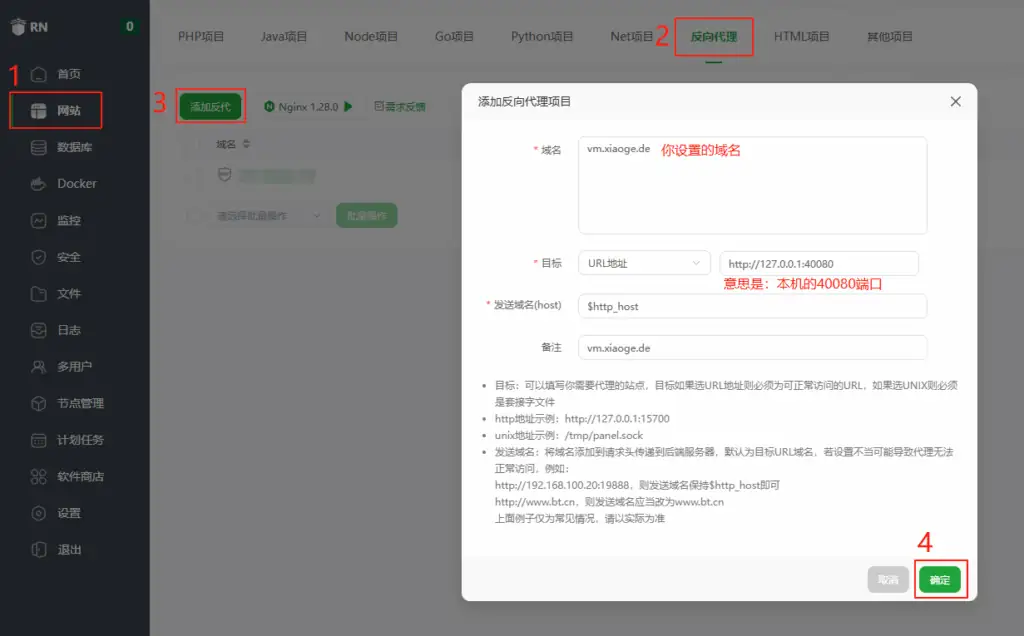Open the 安全 security panel
The height and width of the screenshot is (636, 1024).
tap(68, 257)
